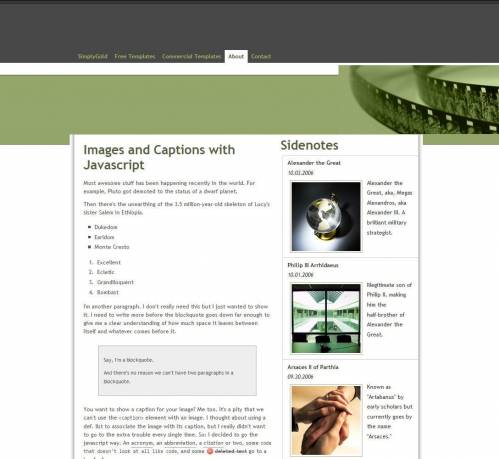
Task: Click the green office interior thumbnail
Action: click(326, 318)
